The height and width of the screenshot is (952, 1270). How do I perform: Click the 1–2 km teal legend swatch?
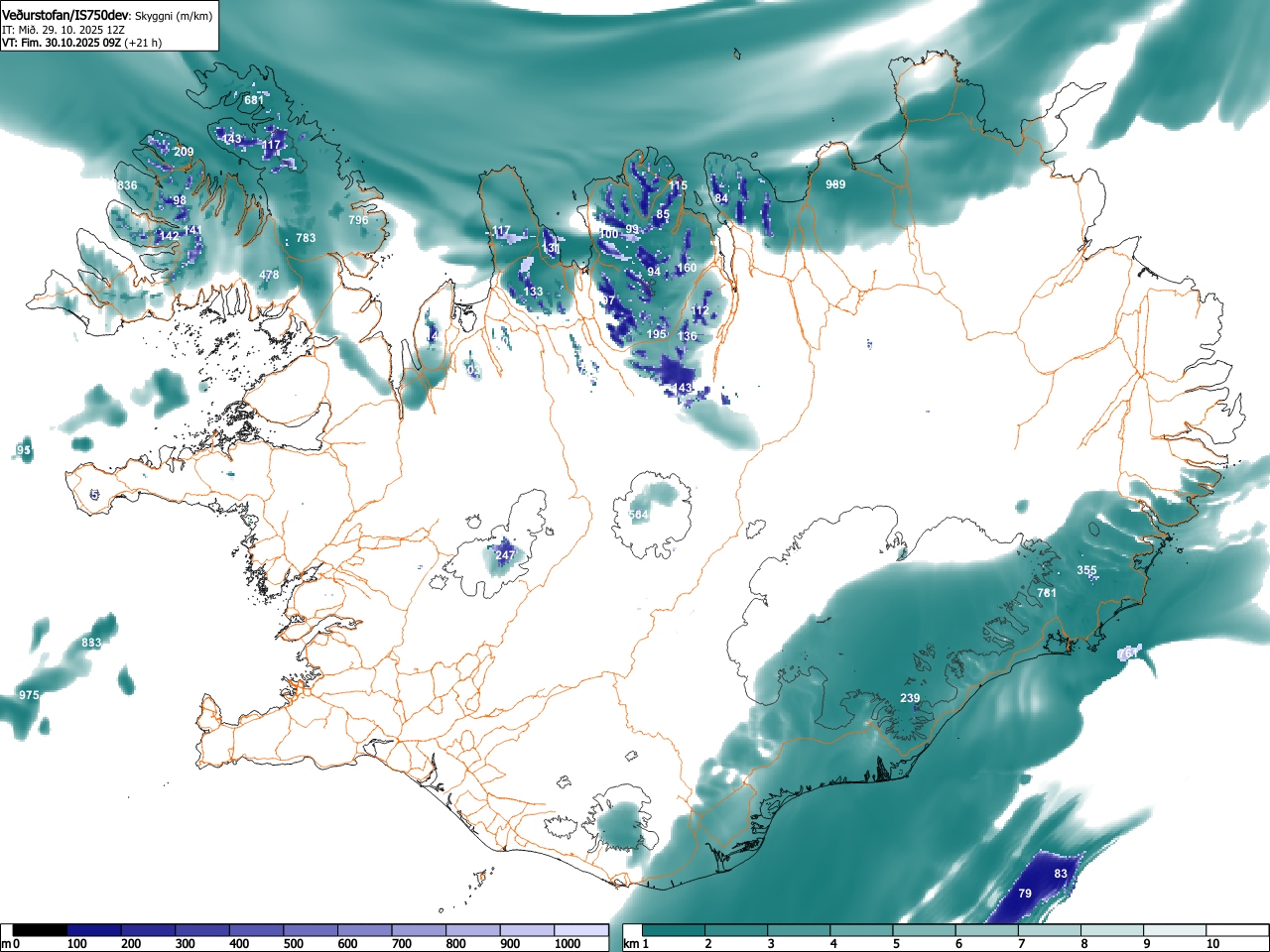pos(675,930)
